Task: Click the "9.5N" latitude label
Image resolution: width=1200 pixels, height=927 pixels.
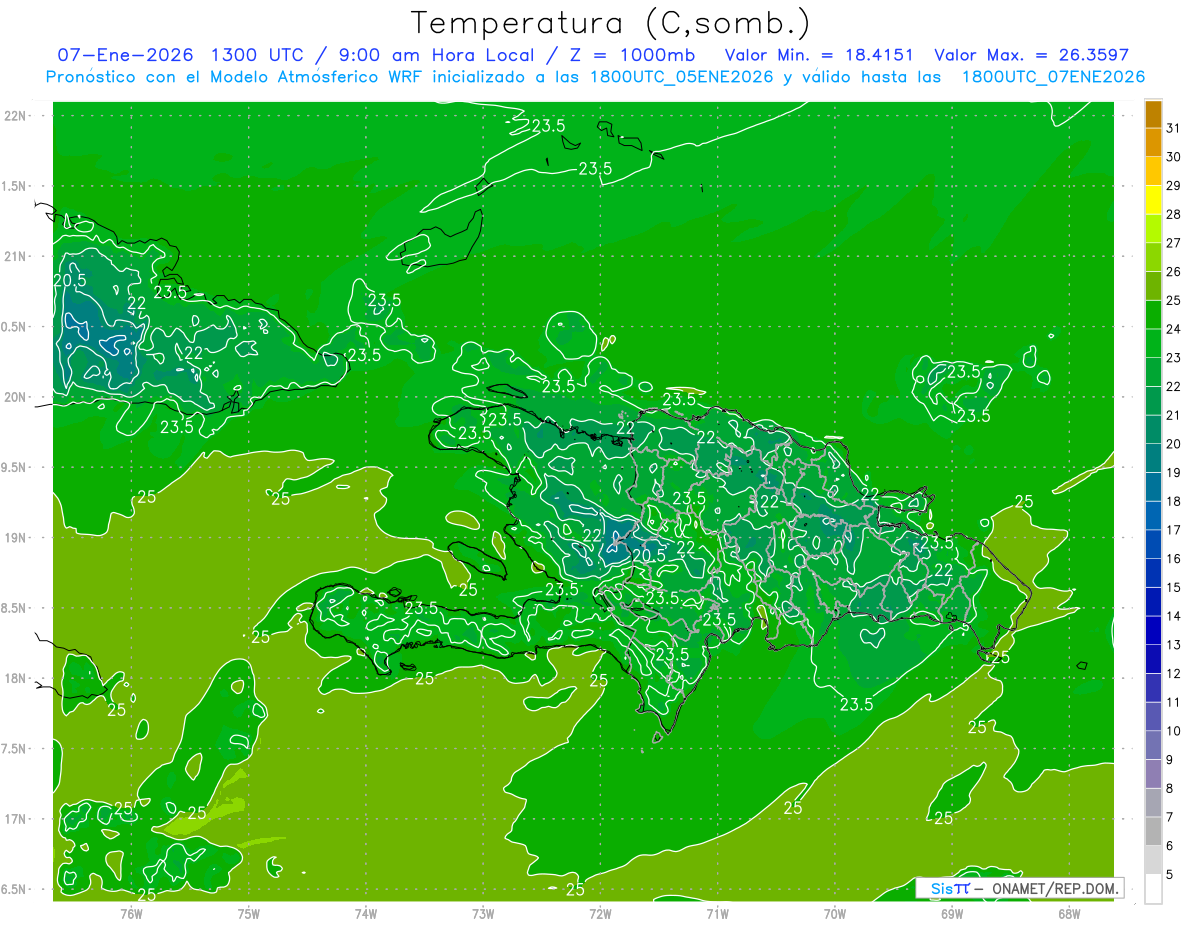Action: point(15,467)
